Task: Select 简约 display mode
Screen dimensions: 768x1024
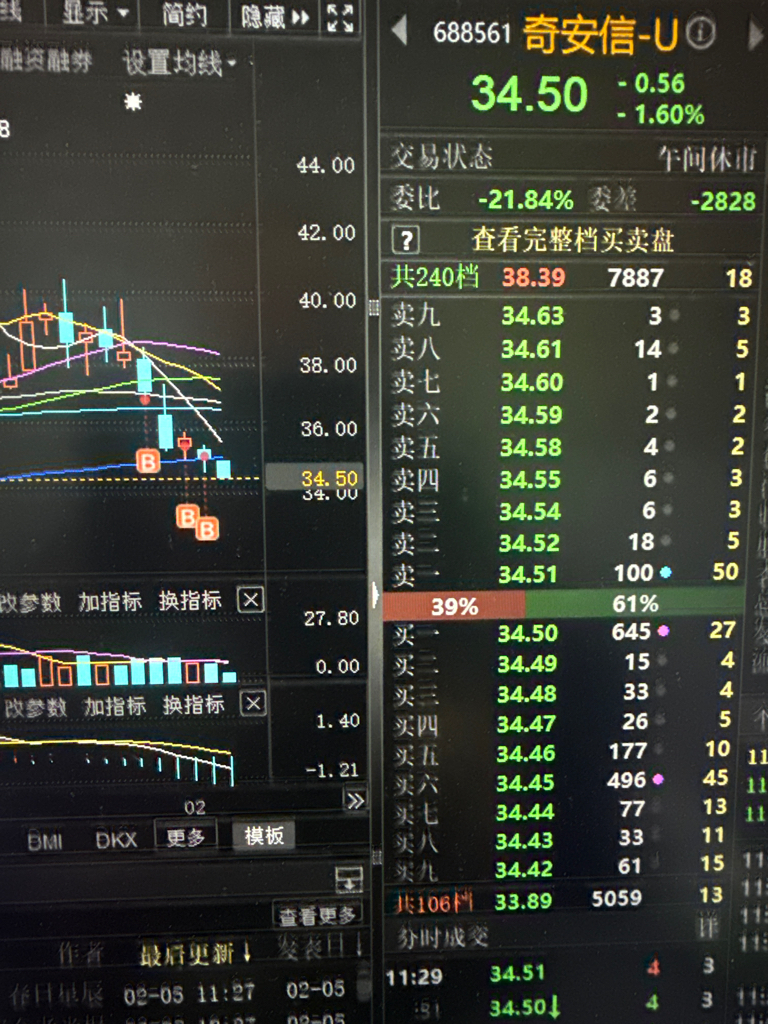Action: click(184, 14)
